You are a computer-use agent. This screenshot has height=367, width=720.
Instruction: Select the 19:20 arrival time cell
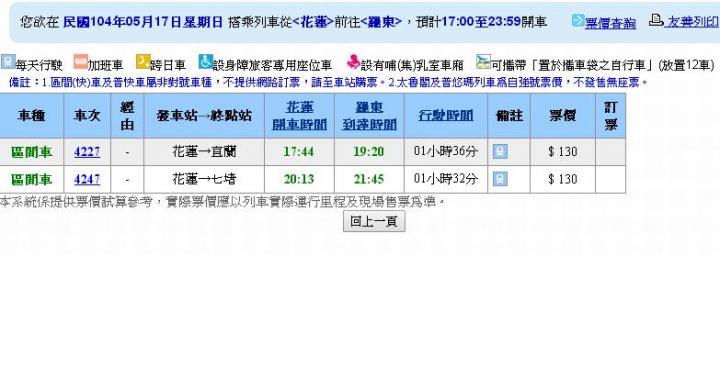pyautogui.click(x=369, y=152)
